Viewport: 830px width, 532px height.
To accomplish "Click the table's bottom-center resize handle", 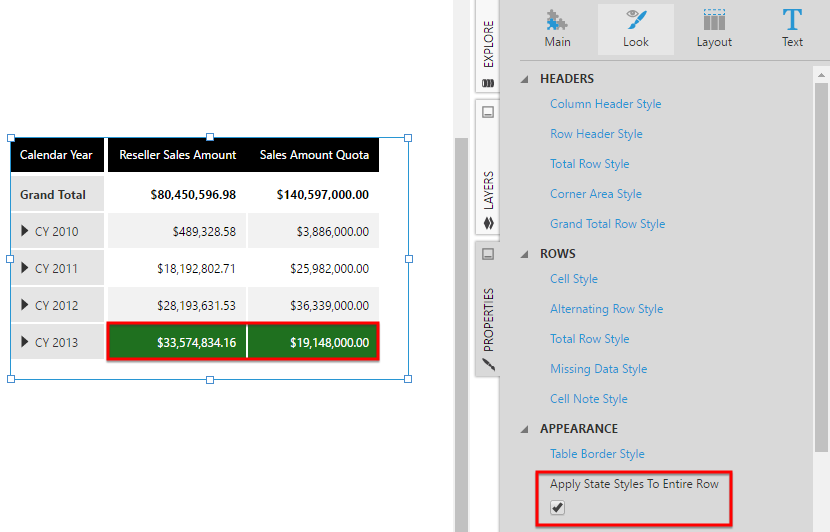I will tap(210, 380).
